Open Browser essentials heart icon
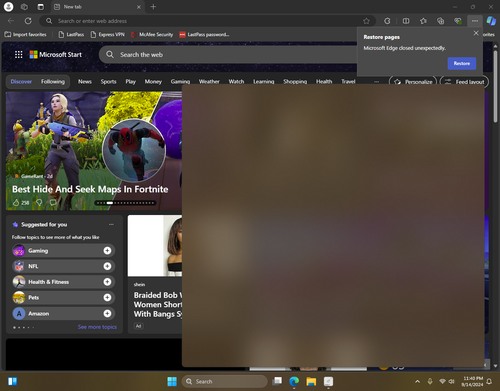This screenshot has height=391, width=500. (x=458, y=21)
